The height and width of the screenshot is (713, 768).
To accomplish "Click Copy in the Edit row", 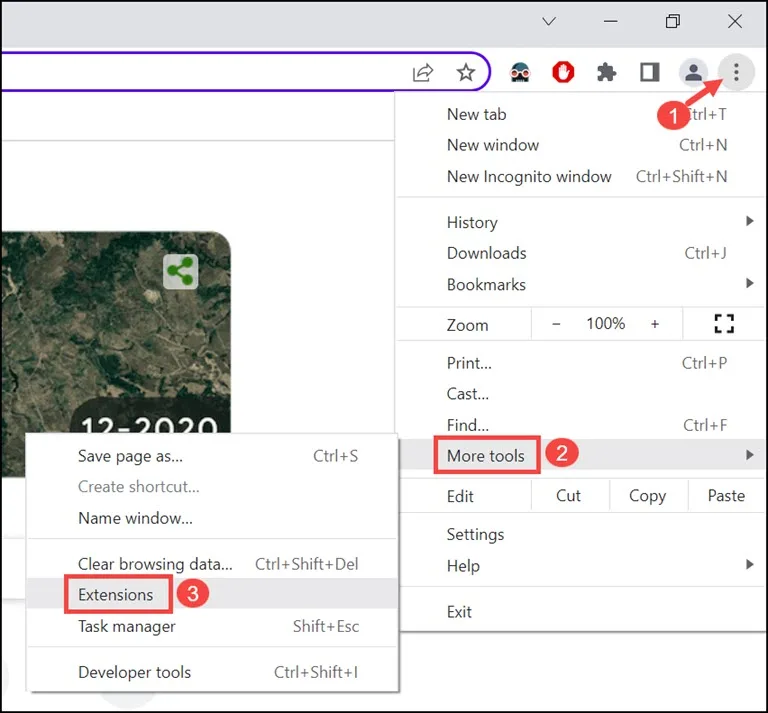I will [x=648, y=496].
